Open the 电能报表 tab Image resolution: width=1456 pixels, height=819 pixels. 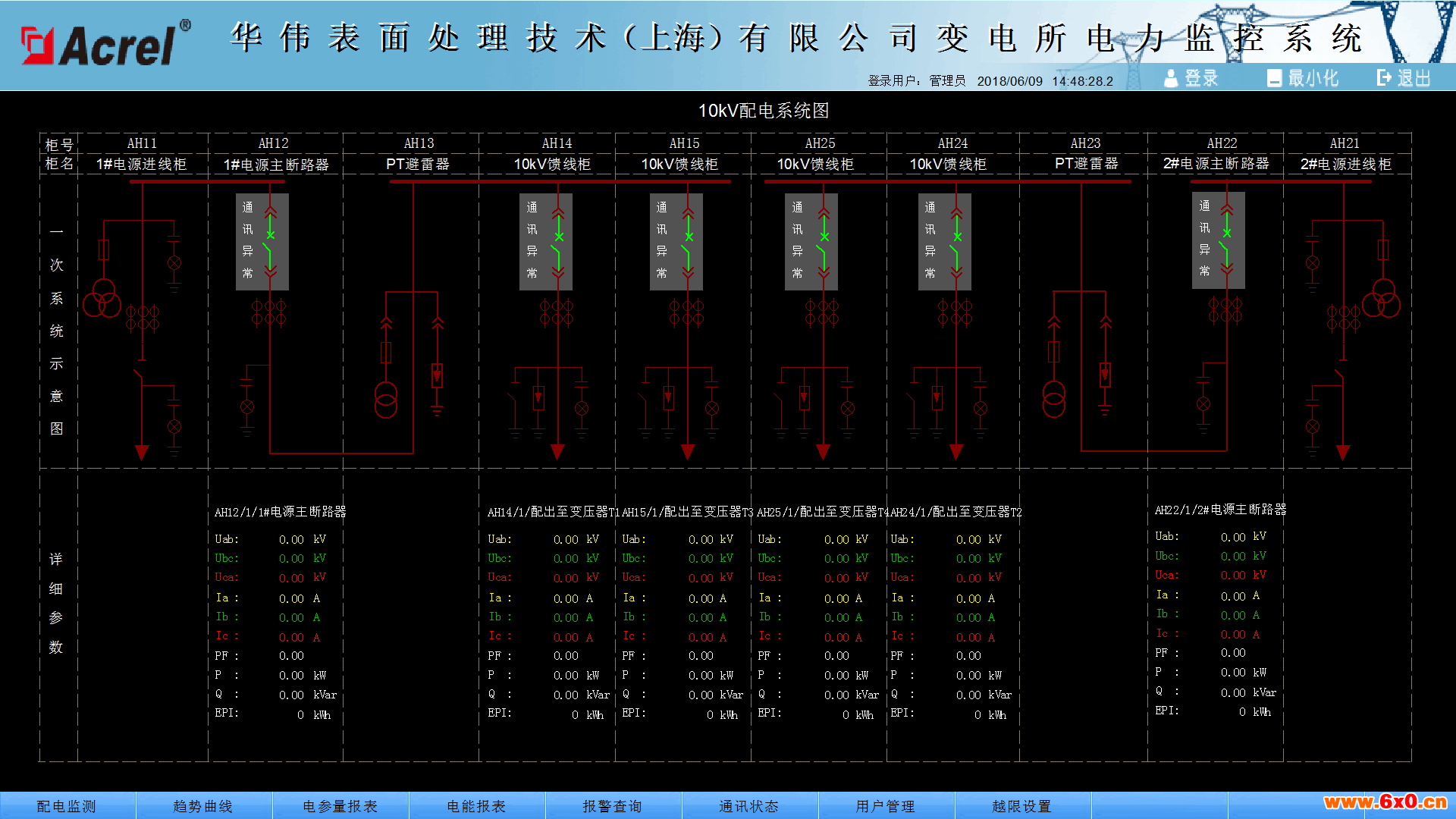coord(477,806)
